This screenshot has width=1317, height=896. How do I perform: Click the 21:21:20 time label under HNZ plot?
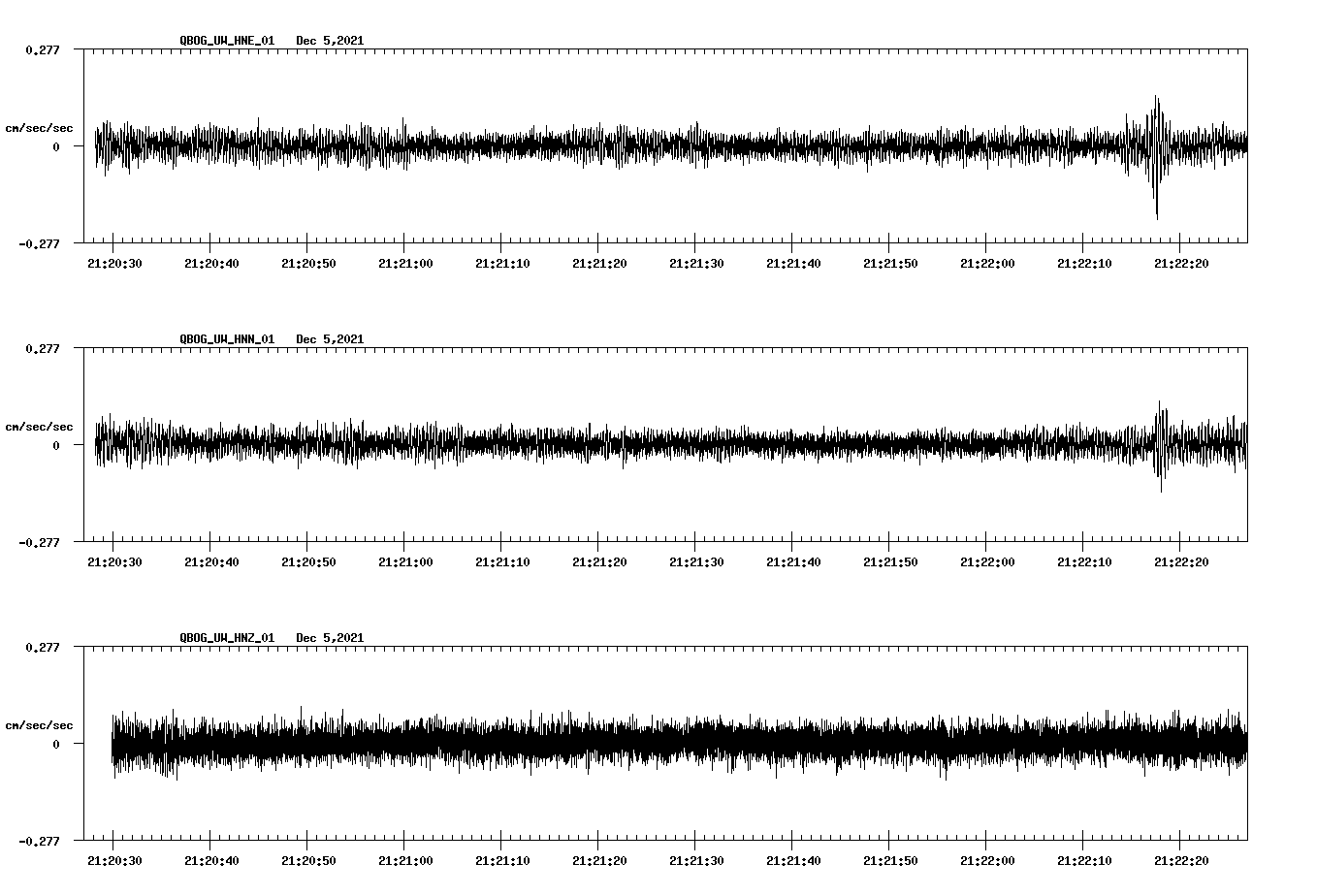coord(599,861)
